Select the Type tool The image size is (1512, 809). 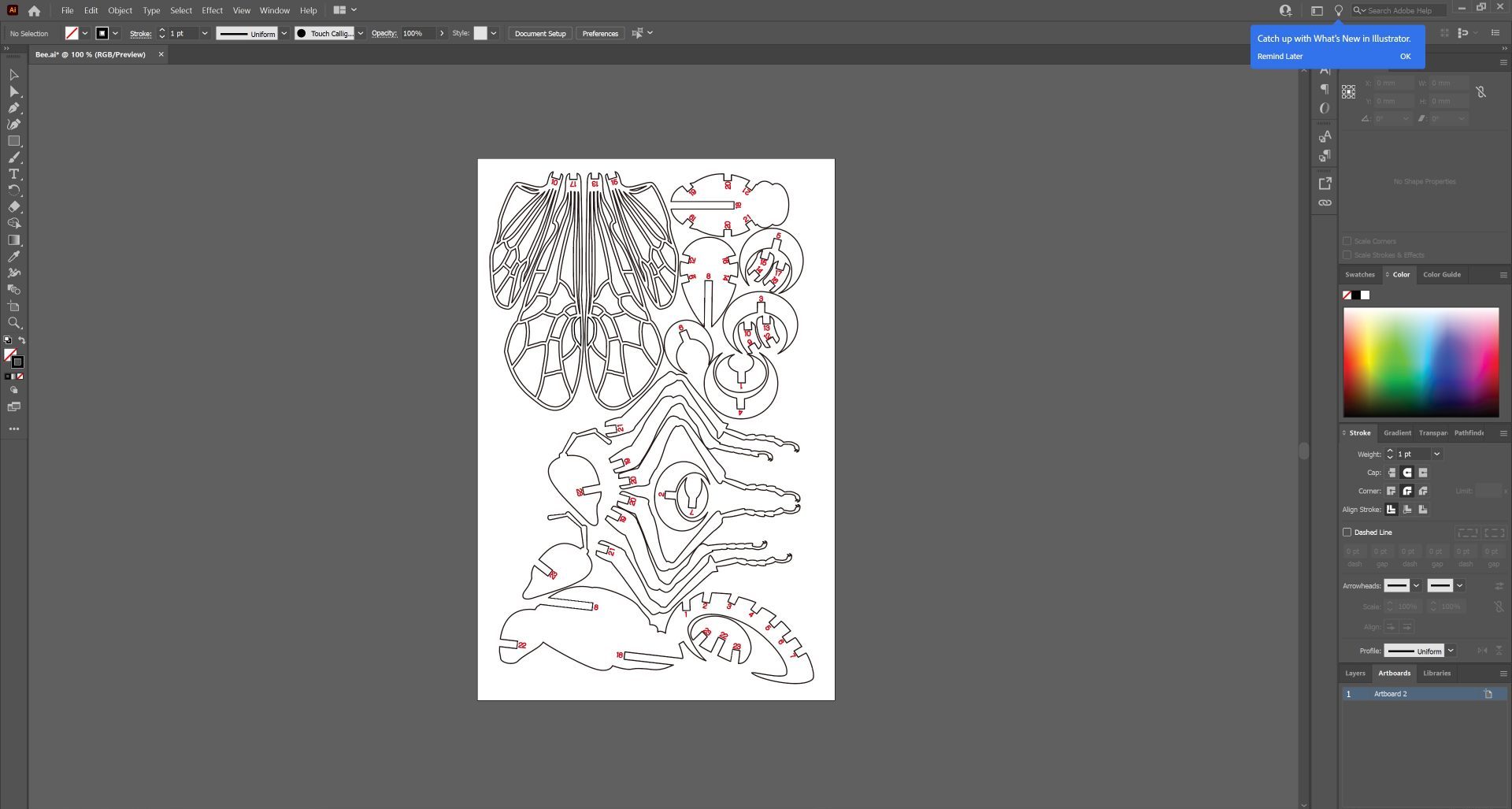click(14, 174)
